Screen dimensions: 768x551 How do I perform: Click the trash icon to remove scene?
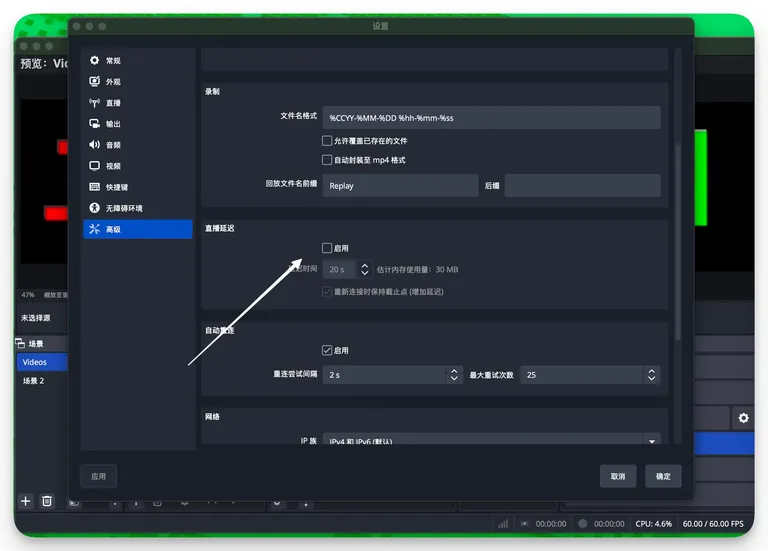tap(47, 501)
